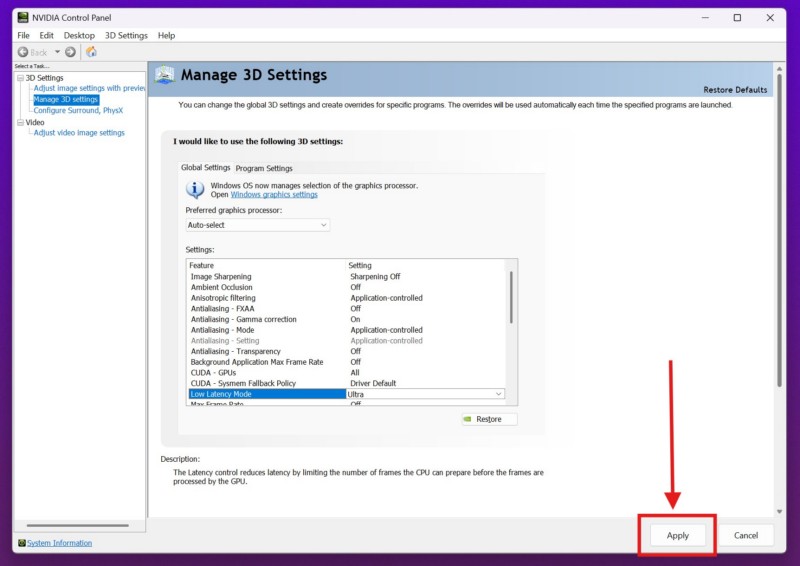Click the Feature column header
The height and width of the screenshot is (566, 800).
[267, 265]
